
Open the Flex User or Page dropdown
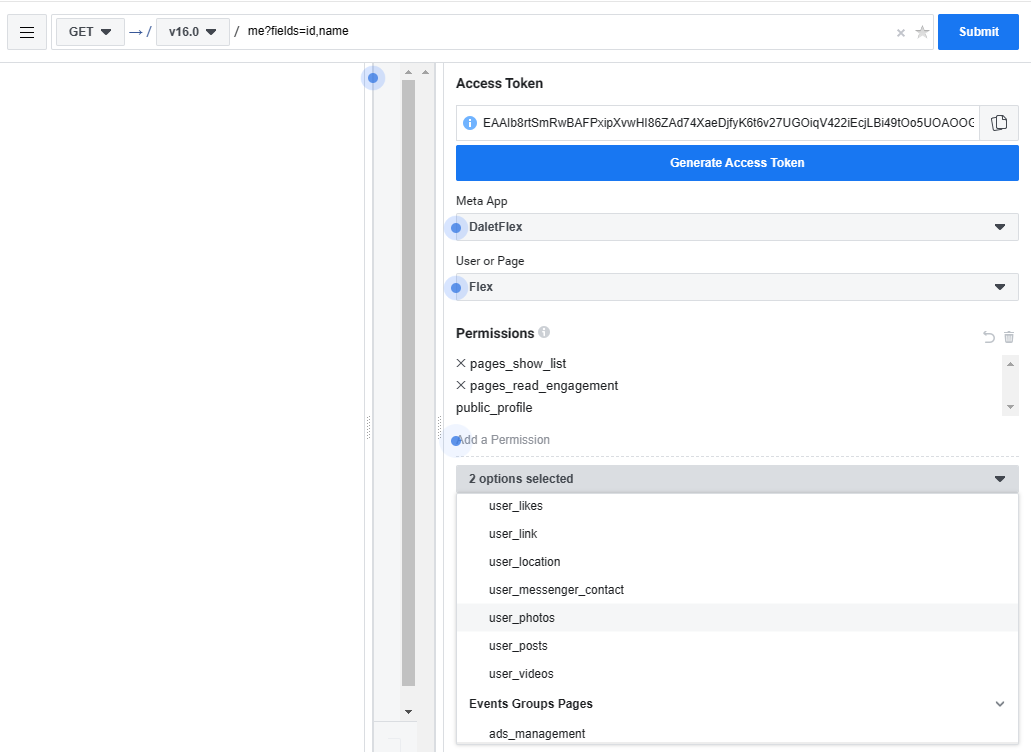pyautogui.click(x=737, y=287)
